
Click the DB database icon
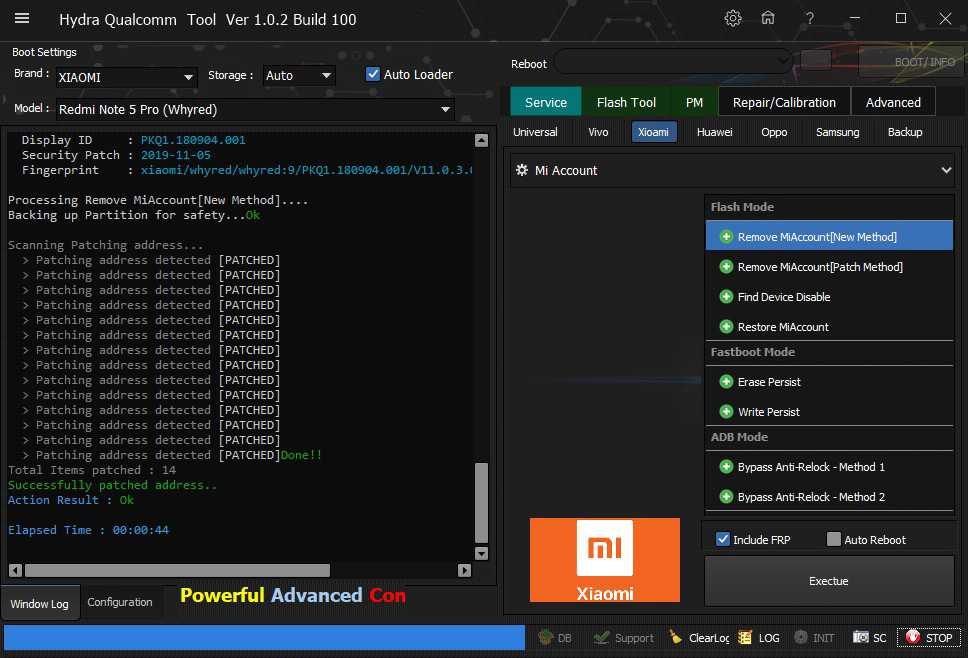point(546,637)
